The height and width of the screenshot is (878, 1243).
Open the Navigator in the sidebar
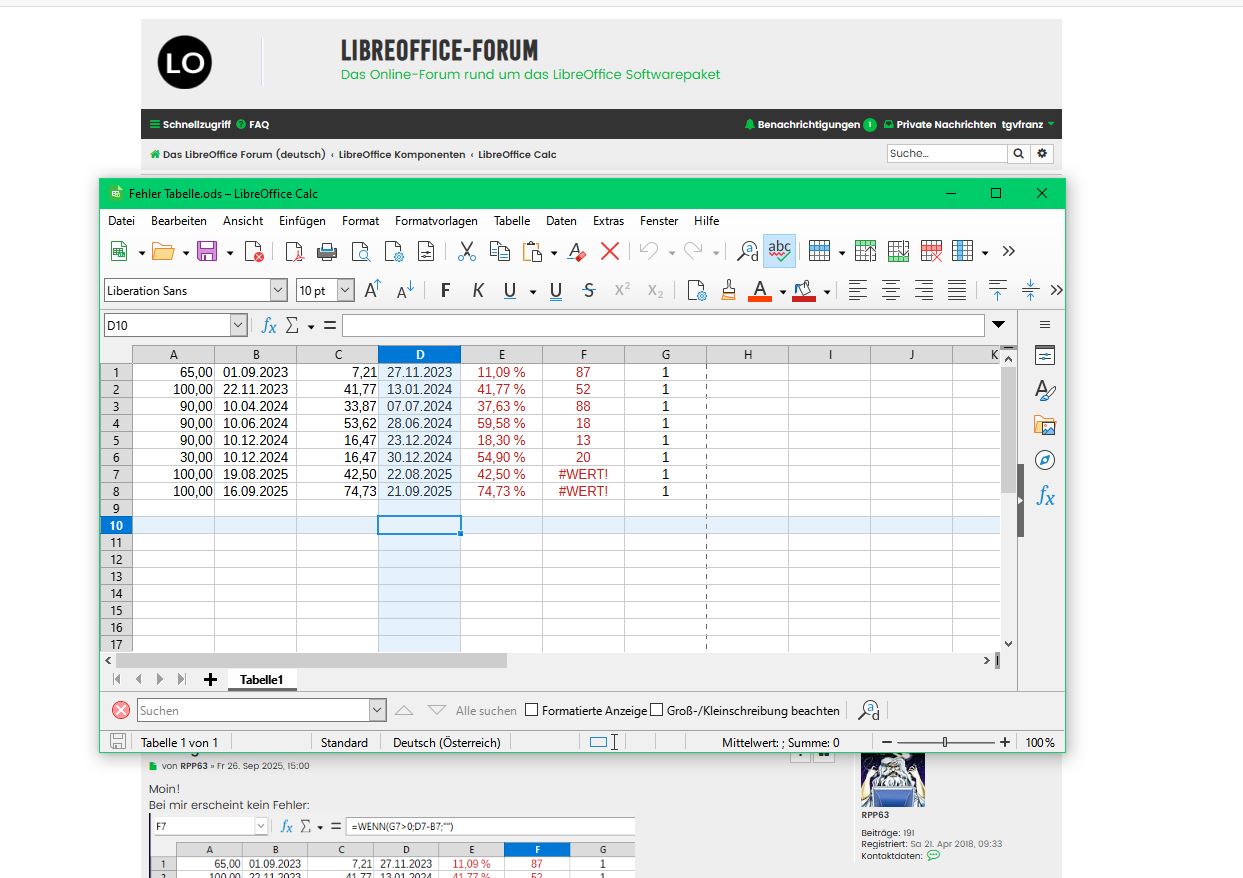tap(1045, 460)
